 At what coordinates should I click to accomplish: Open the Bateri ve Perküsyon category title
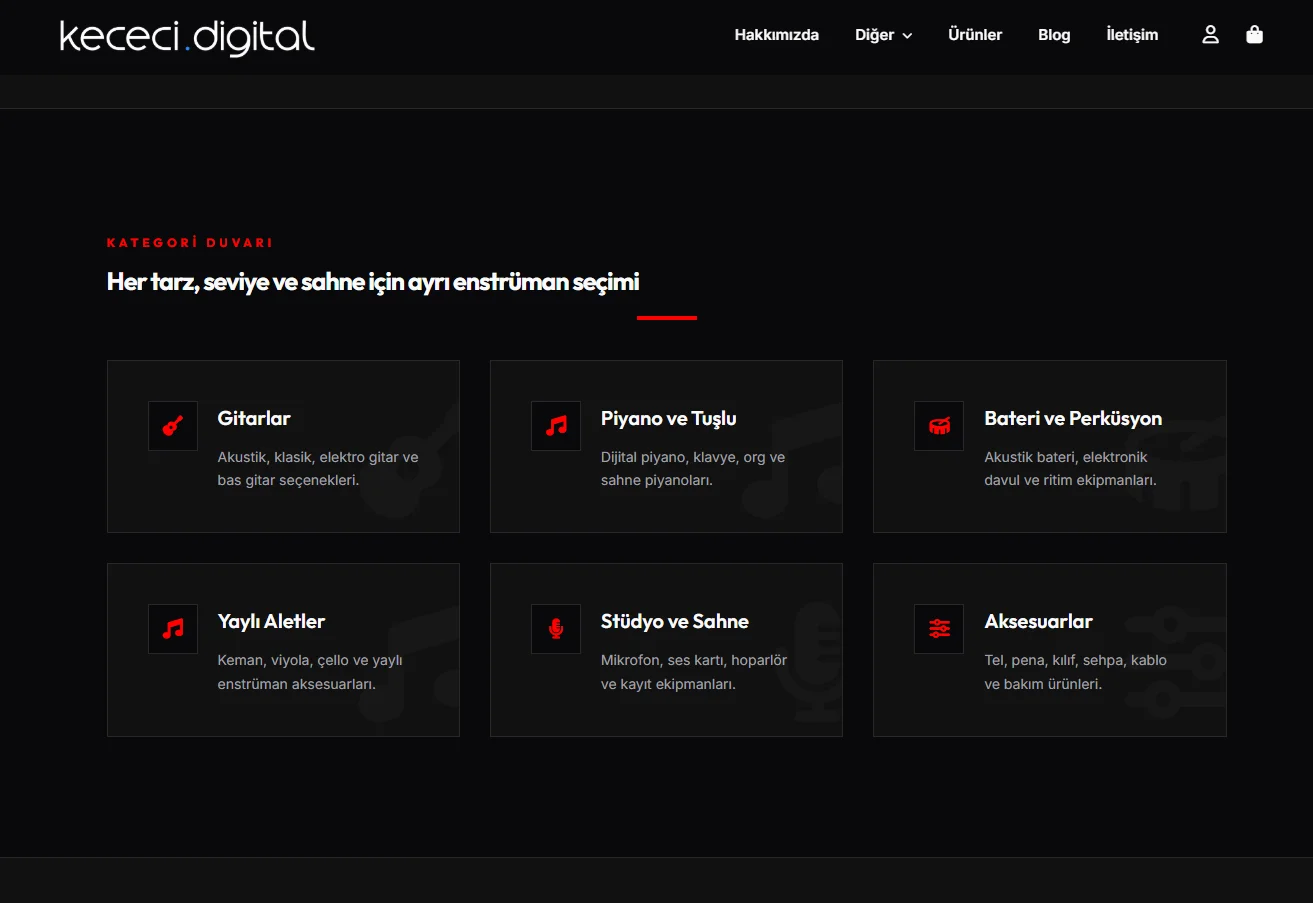tap(1073, 418)
